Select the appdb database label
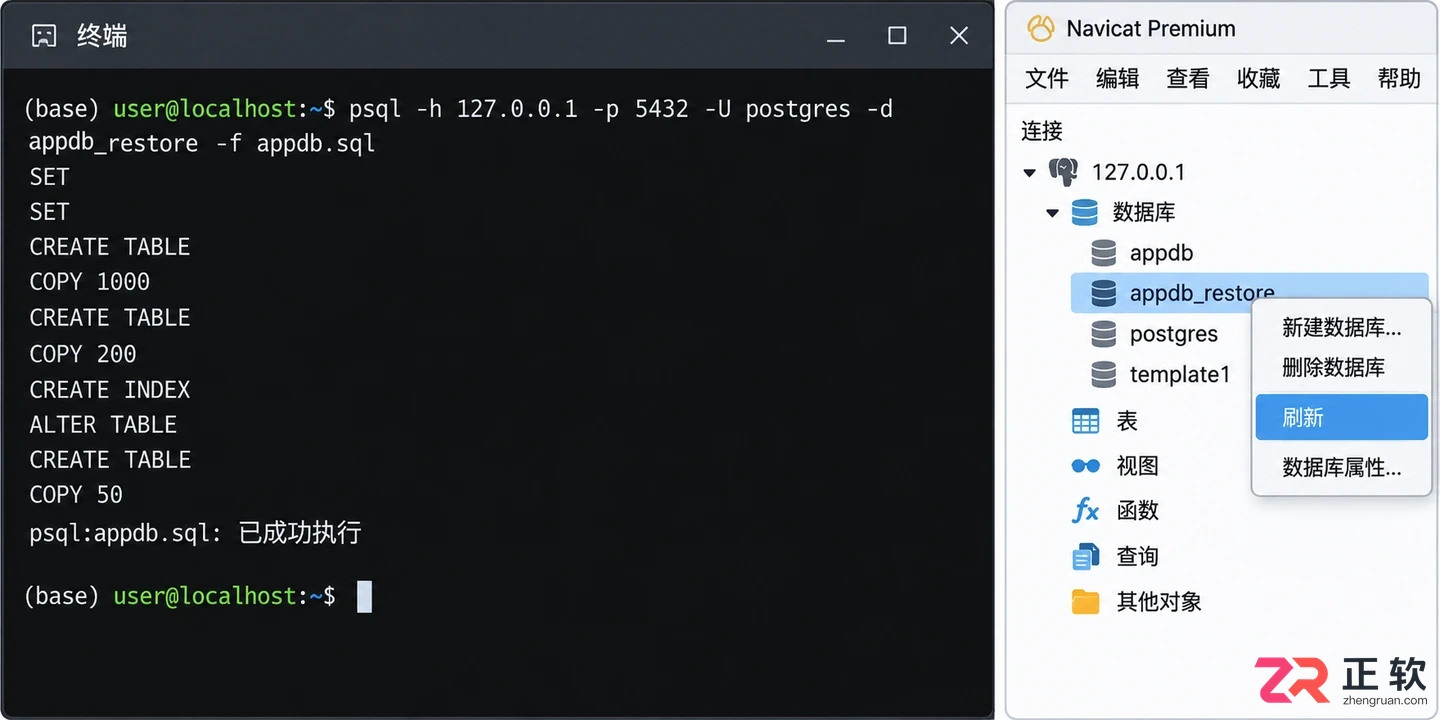Viewport: 1440px width, 720px height. coord(1161,253)
